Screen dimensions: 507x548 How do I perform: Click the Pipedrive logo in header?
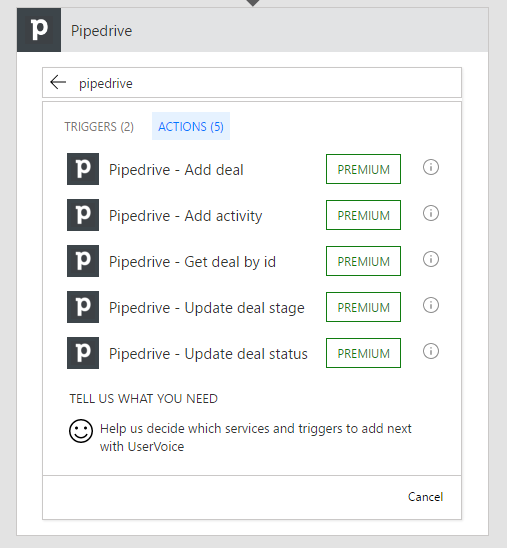pyautogui.click(x=39, y=30)
